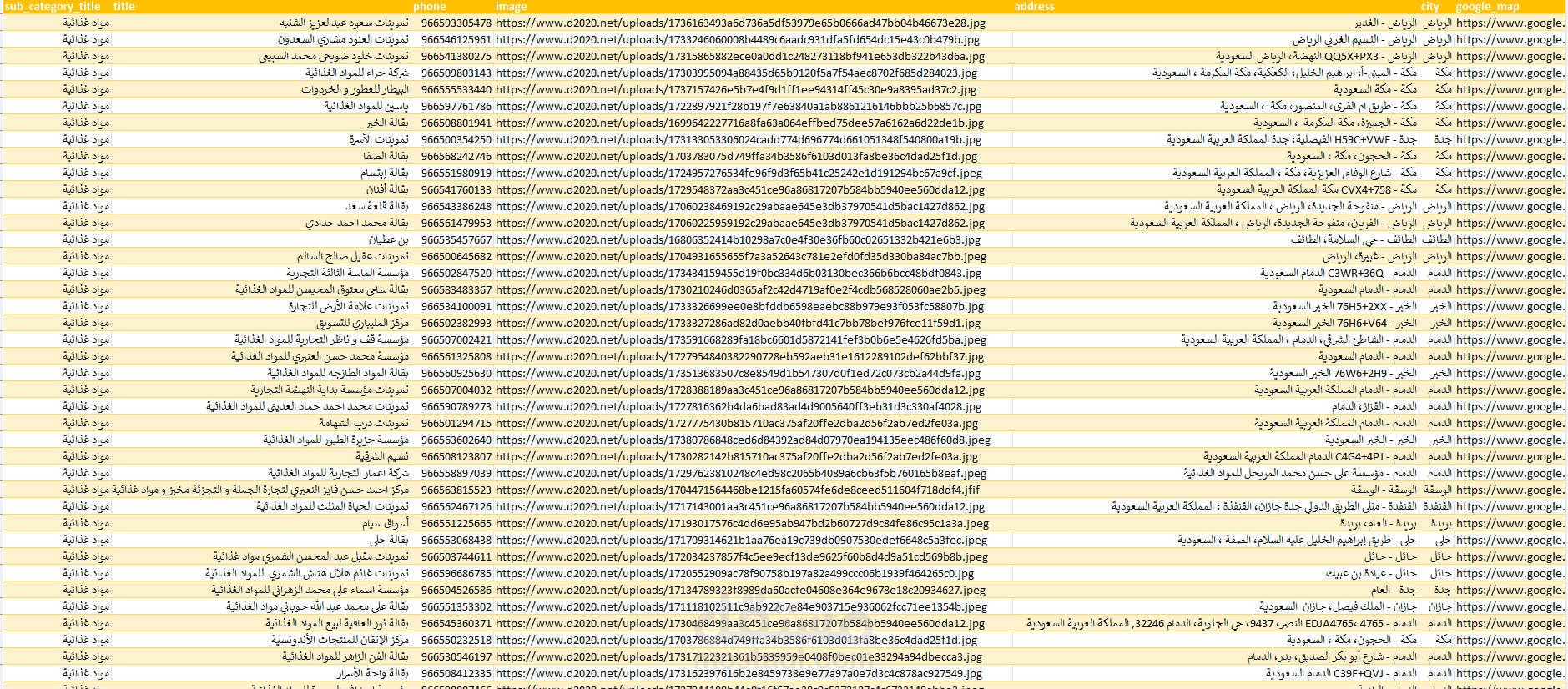Image resolution: width=1568 pixels, height=689 pixels.
Task: Open image URL ending in bc67a9cf.jpeg
Action: 739,173
